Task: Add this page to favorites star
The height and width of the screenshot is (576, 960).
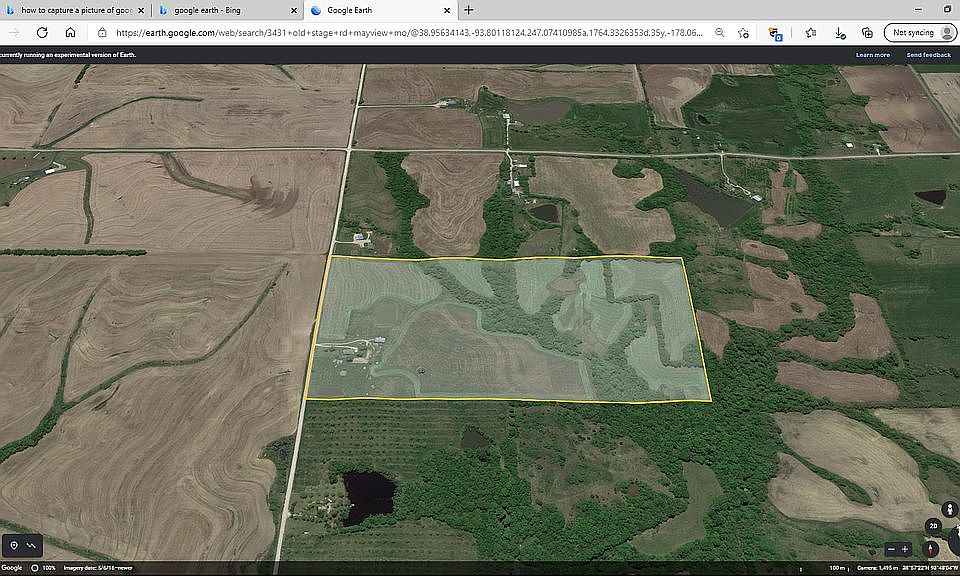Action: pyautogui.click(x=744, y=32)
